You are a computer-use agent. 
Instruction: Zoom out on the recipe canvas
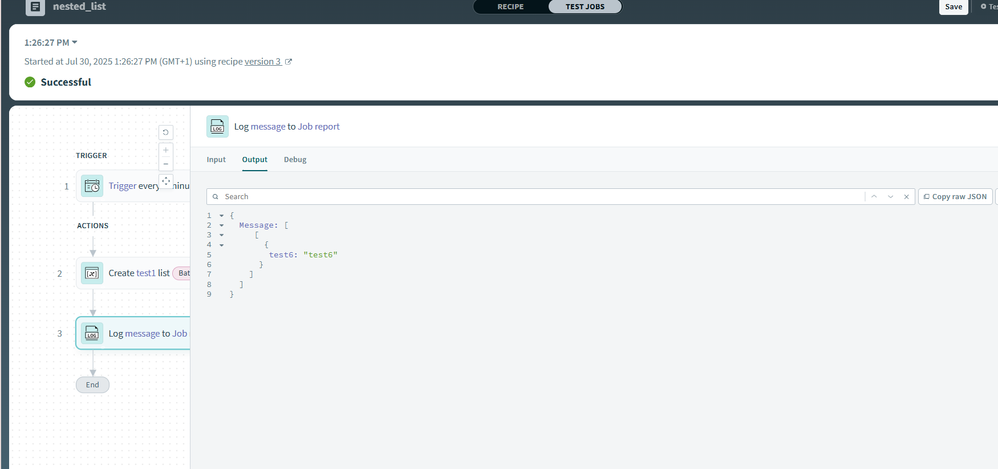(x=165, y=165)
